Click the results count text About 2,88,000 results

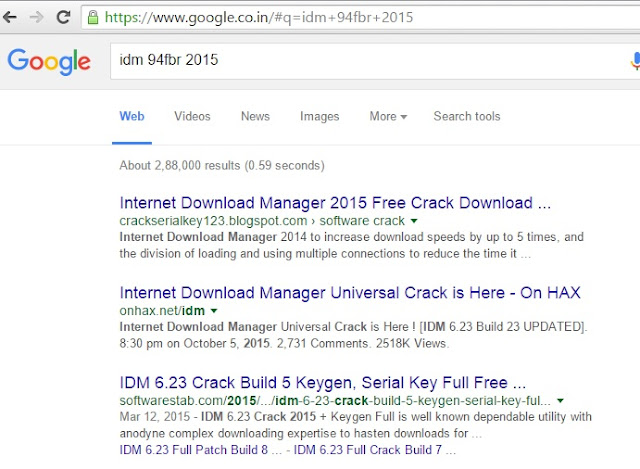click(222, 165)
